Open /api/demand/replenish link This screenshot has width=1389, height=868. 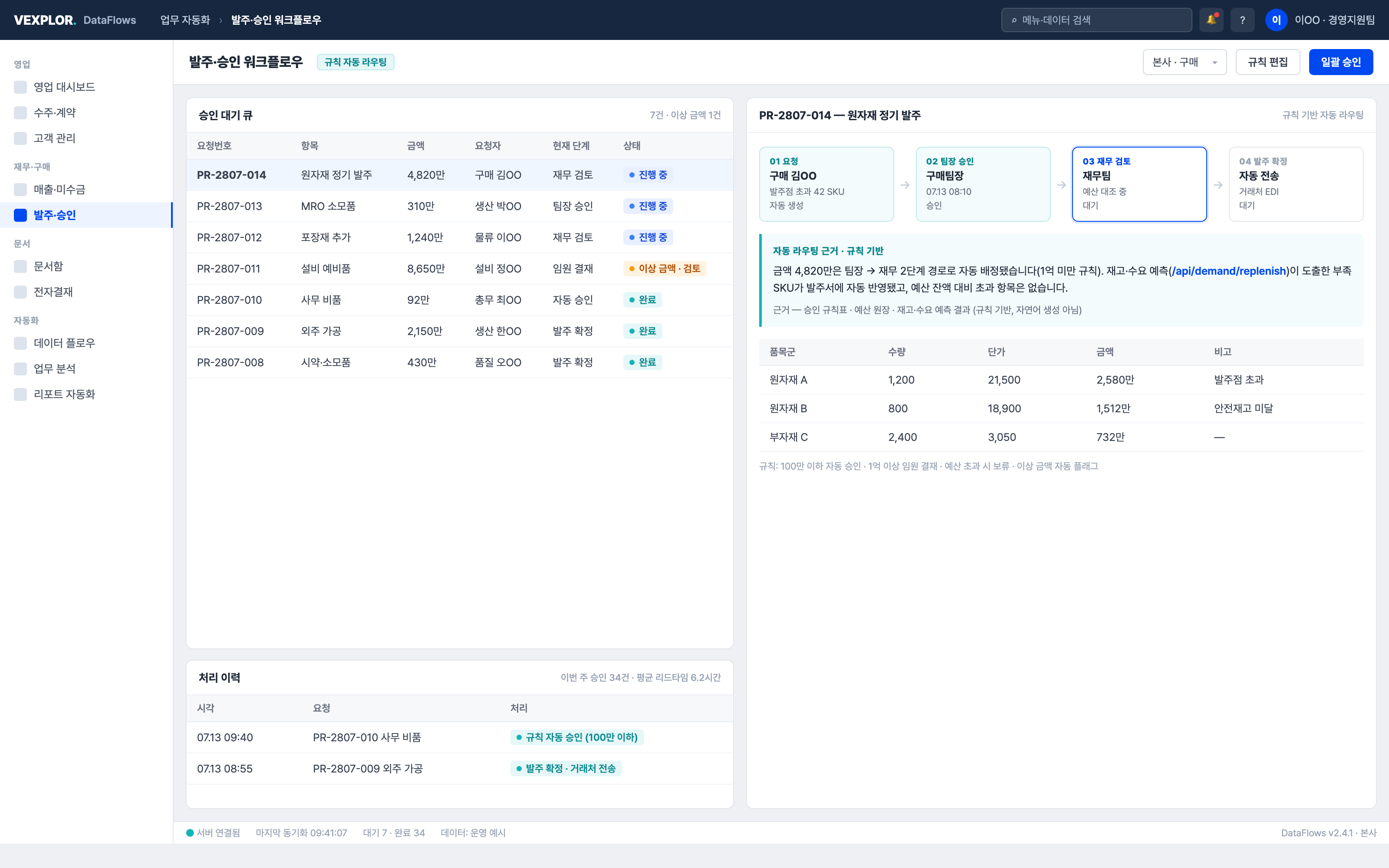pyautogui.click(x=1229, y=271)
